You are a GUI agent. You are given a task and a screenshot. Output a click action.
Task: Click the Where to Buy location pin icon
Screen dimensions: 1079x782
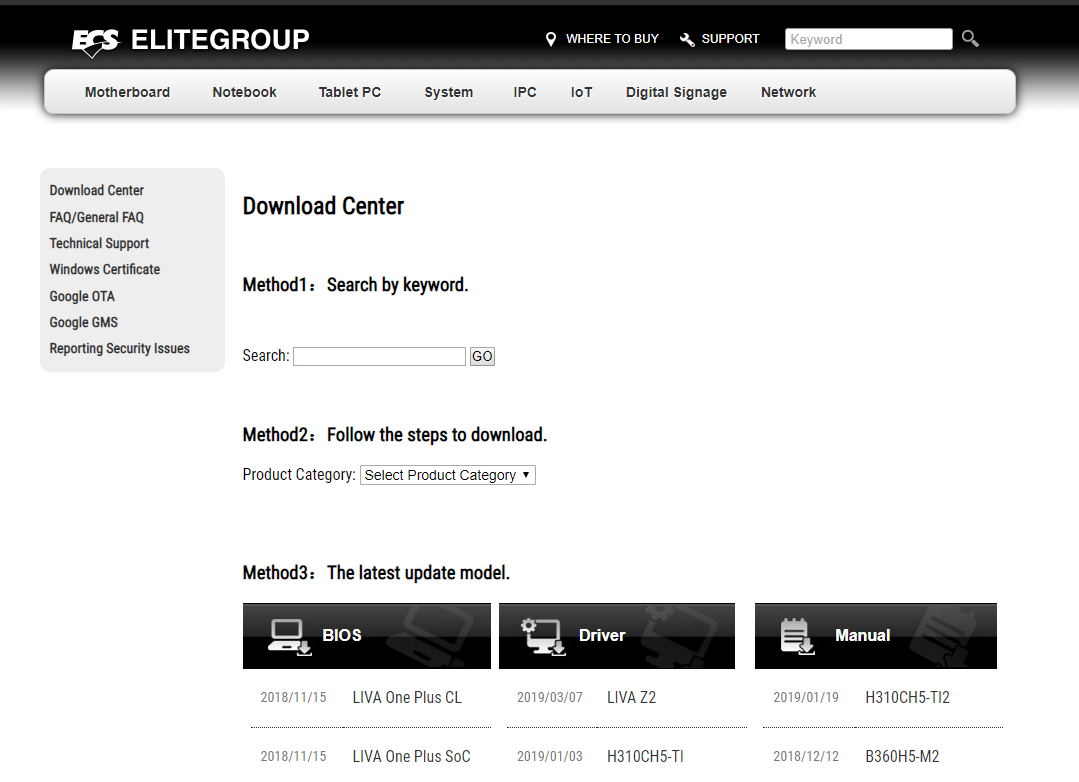tap(551, 39)
